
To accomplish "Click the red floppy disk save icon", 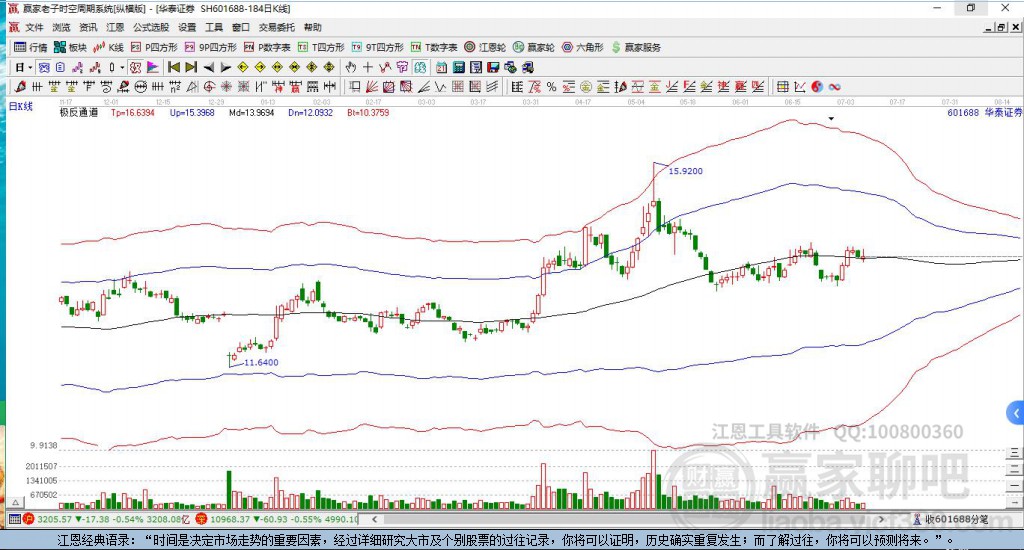I will click(493, 67).
